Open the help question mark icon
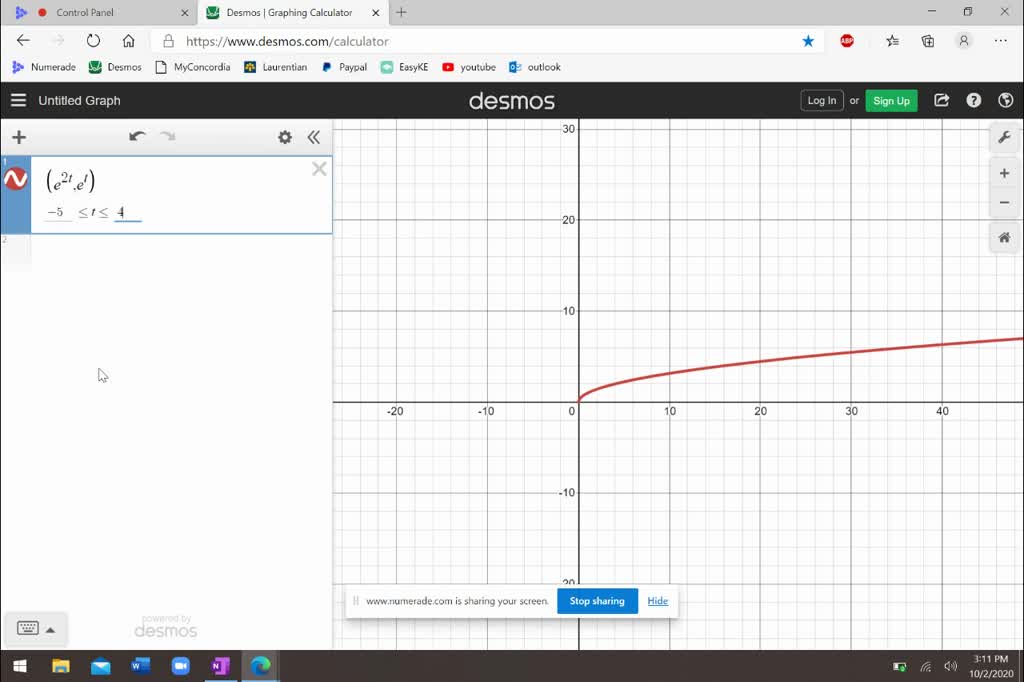Screen dimensions: 1024x682 (973, 100)
